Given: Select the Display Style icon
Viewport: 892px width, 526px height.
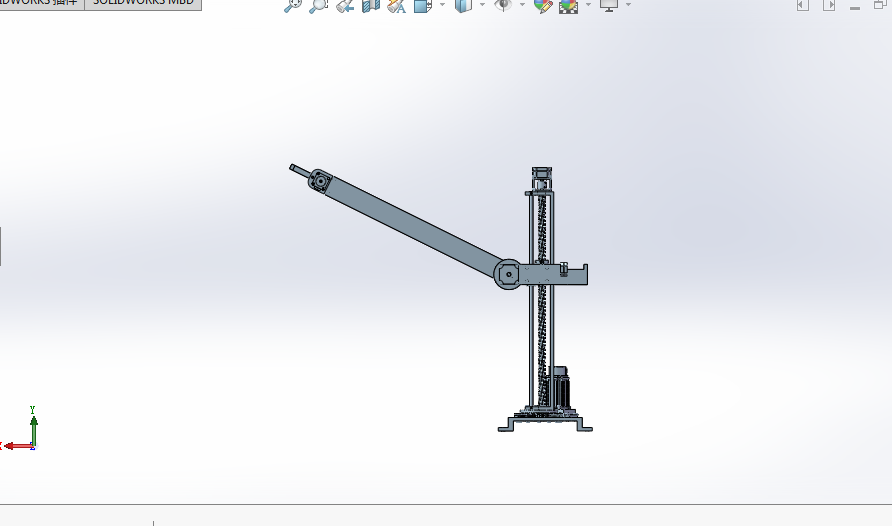Looking at the screenshot, I should 463,6.
